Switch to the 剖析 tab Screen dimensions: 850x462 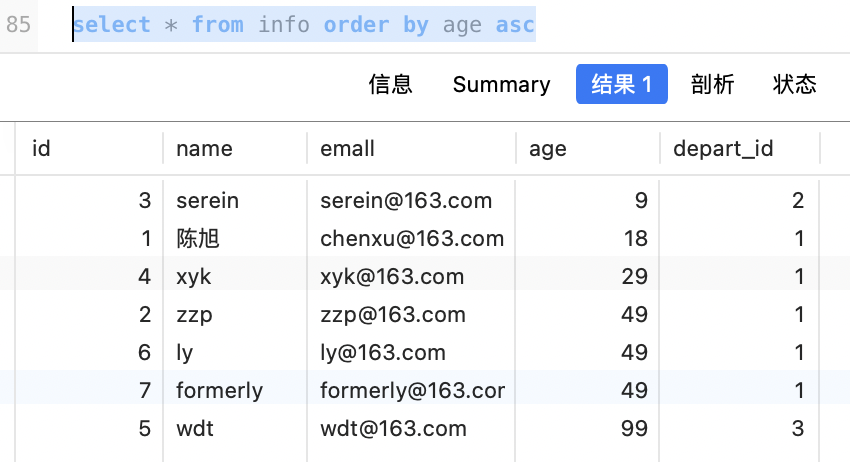(712, 85)
